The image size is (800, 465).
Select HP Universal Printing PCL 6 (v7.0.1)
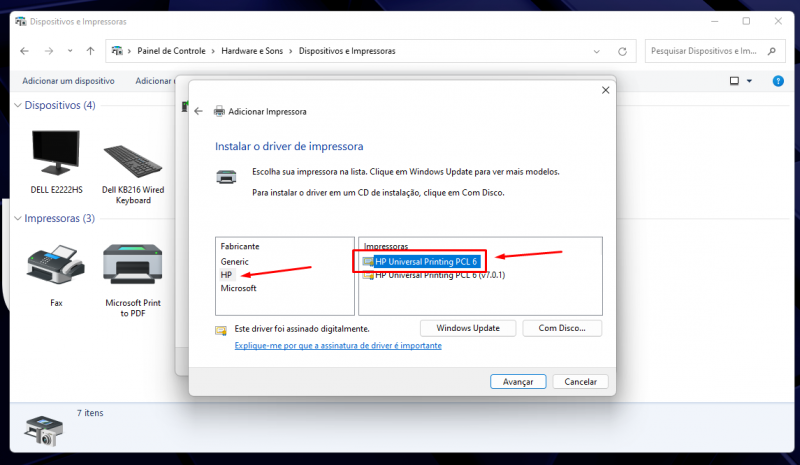pos(440,275)
